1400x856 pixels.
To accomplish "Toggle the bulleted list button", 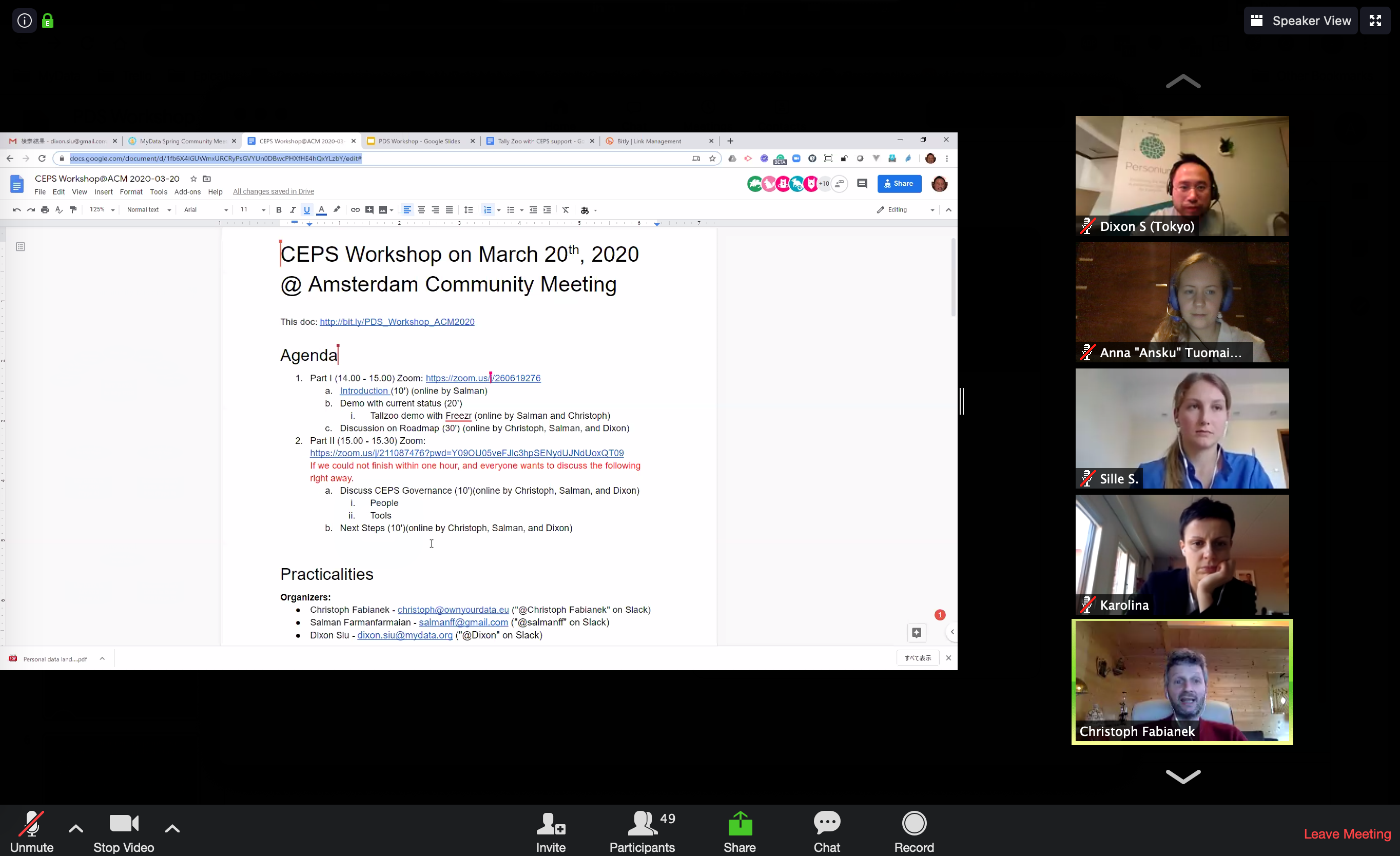I will 511,209.
